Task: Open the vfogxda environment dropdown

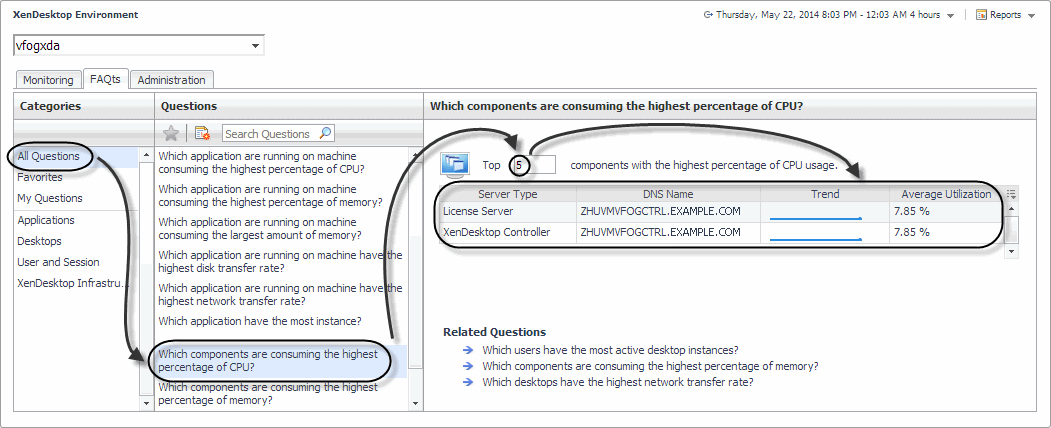Action: [x=256, y=46]
